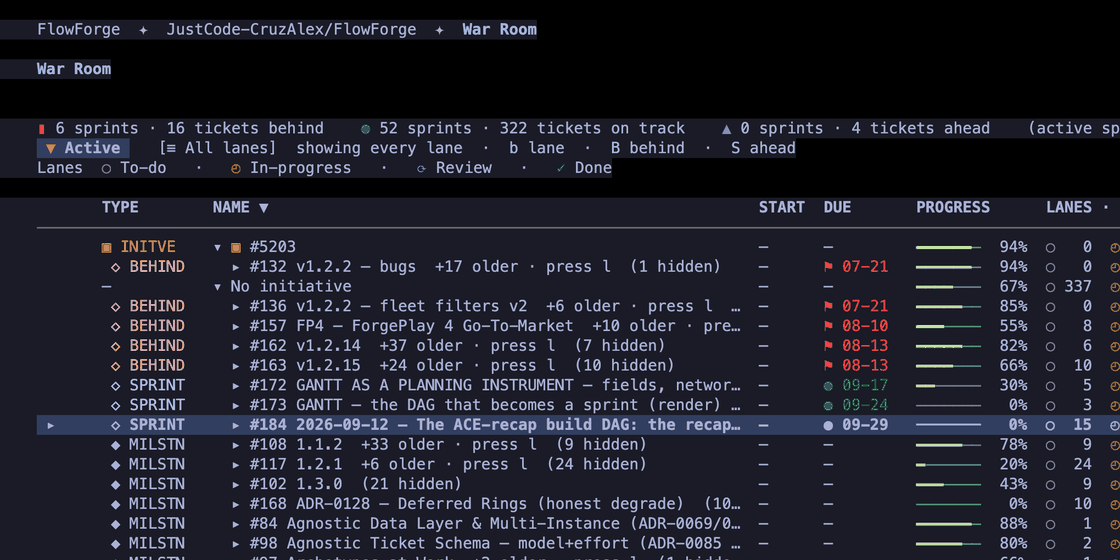
Task: Select the #162 v1.2.14 row
Action: point(579,346)
